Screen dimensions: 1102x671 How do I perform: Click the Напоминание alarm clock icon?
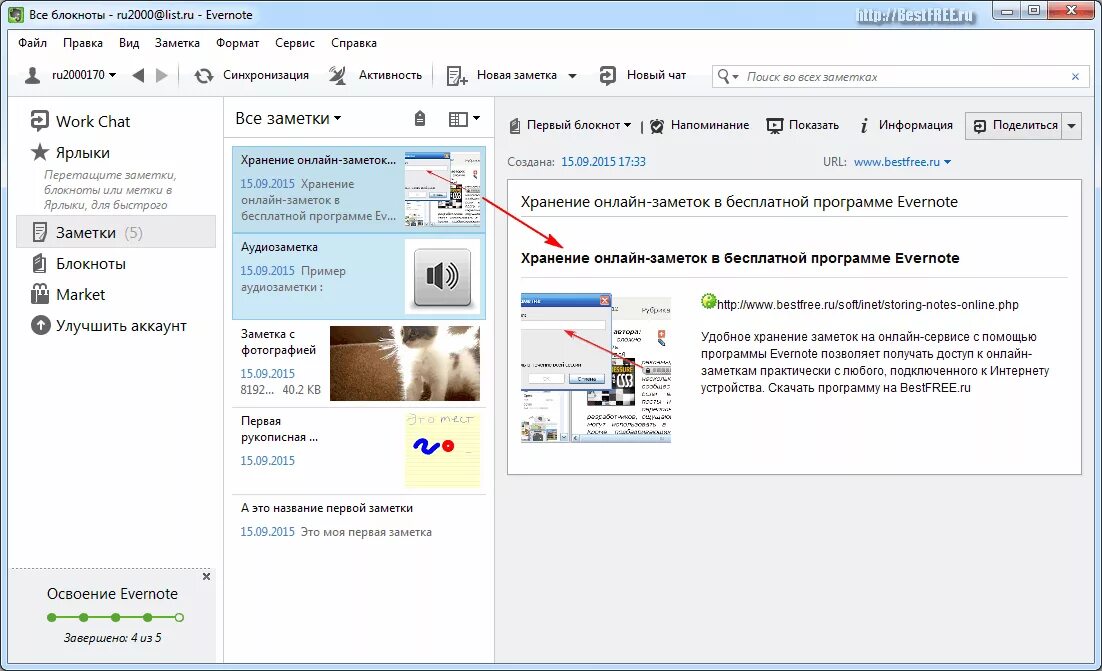coord(657,126)
